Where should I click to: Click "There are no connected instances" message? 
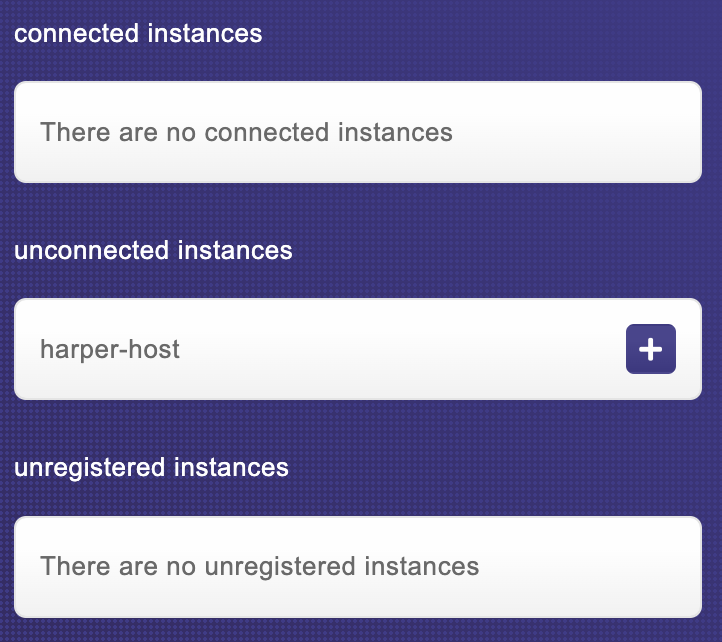246,132
